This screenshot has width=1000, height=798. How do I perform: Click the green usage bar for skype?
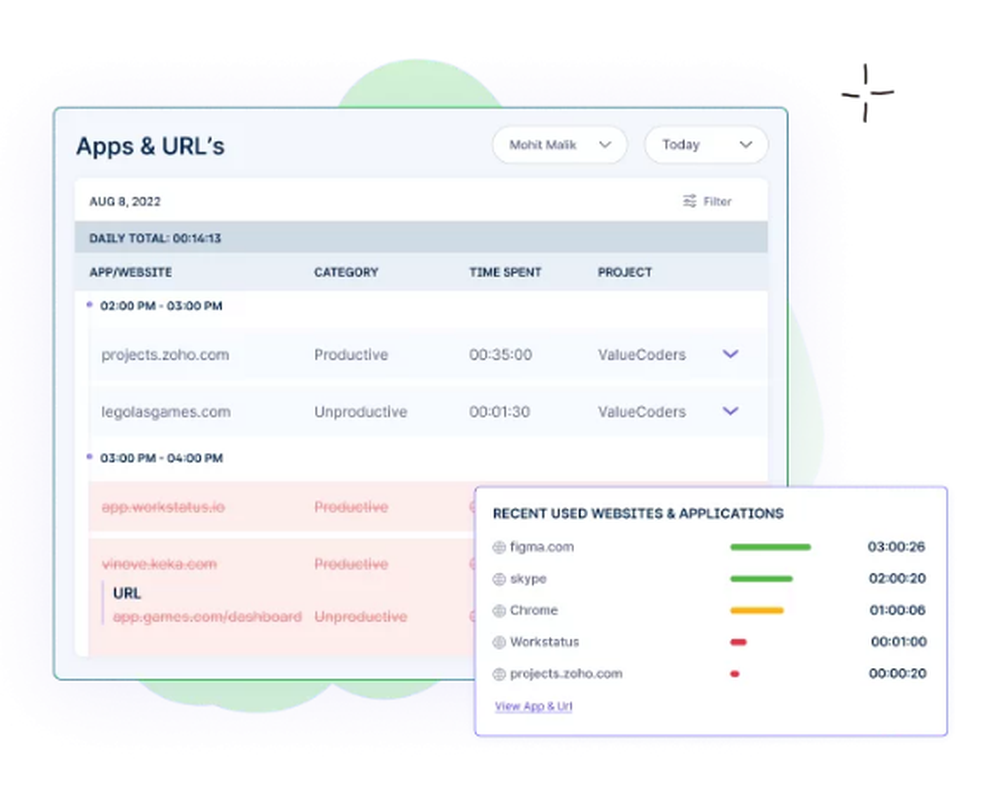pos(761,579)
